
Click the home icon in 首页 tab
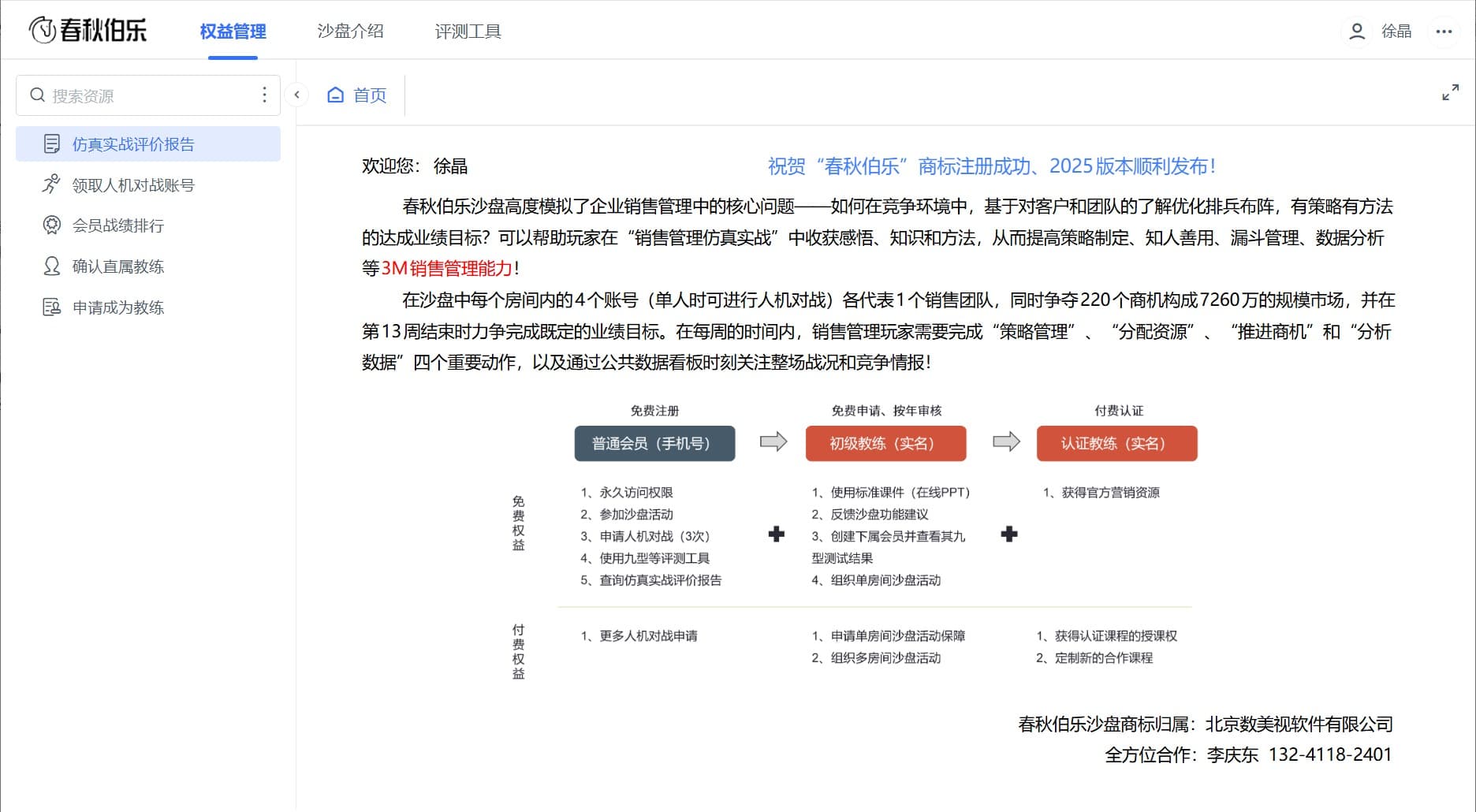point(336,95)
